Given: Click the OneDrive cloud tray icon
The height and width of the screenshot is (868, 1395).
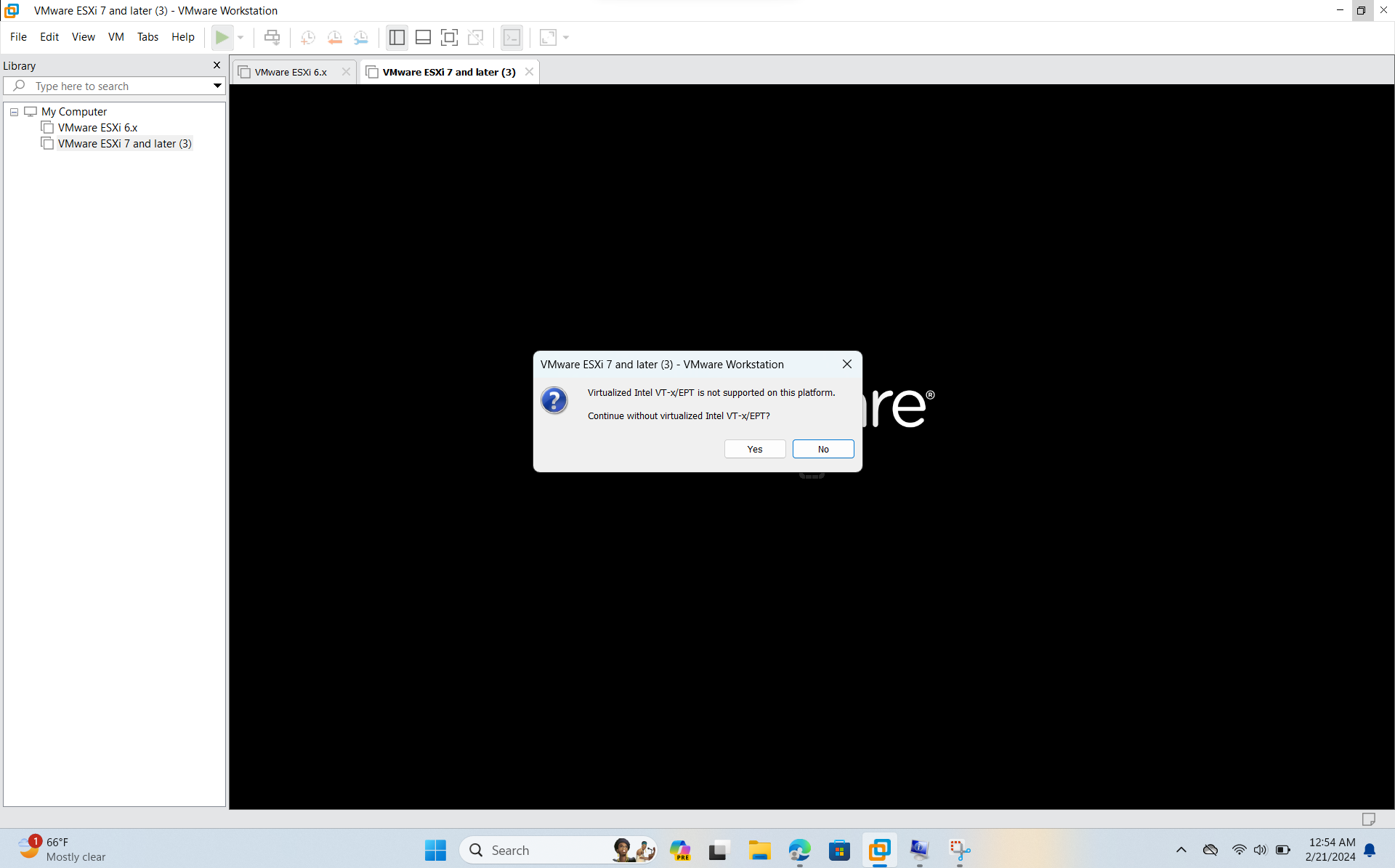Looking at the screenshot, I should 1210,850.
